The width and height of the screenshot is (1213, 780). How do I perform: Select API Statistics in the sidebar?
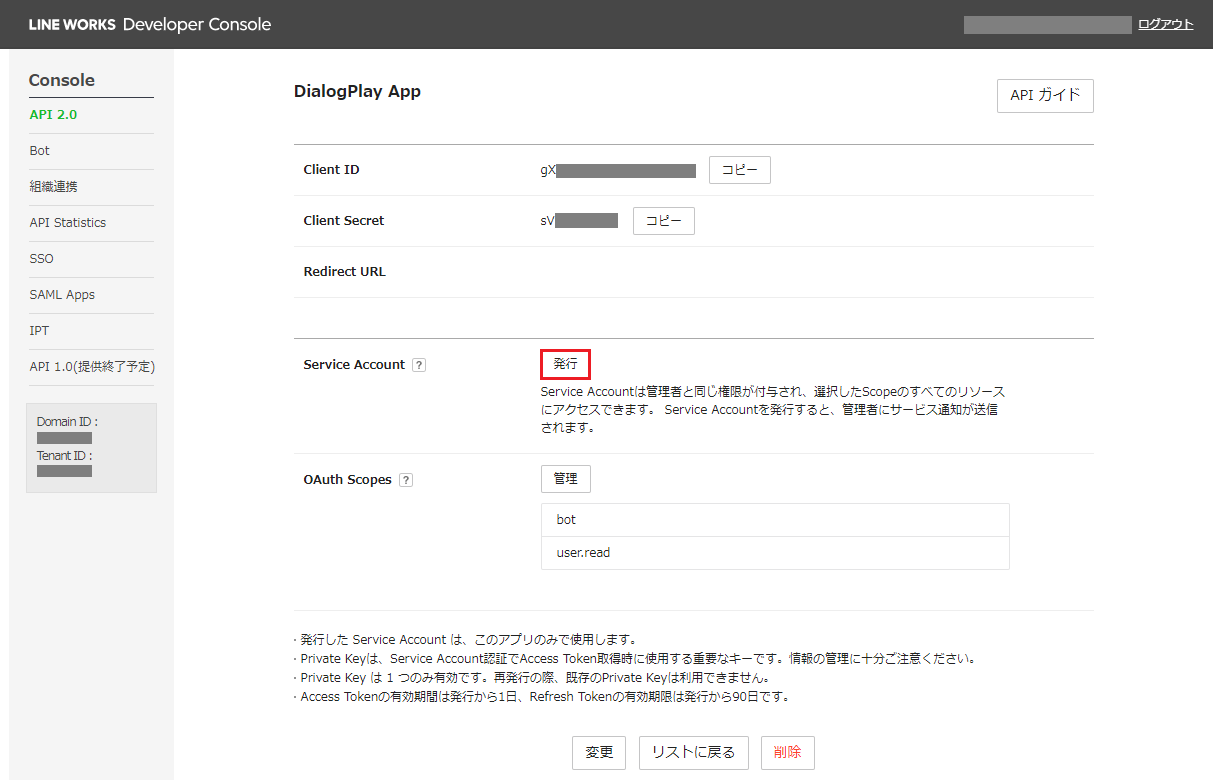click(68, 223)
